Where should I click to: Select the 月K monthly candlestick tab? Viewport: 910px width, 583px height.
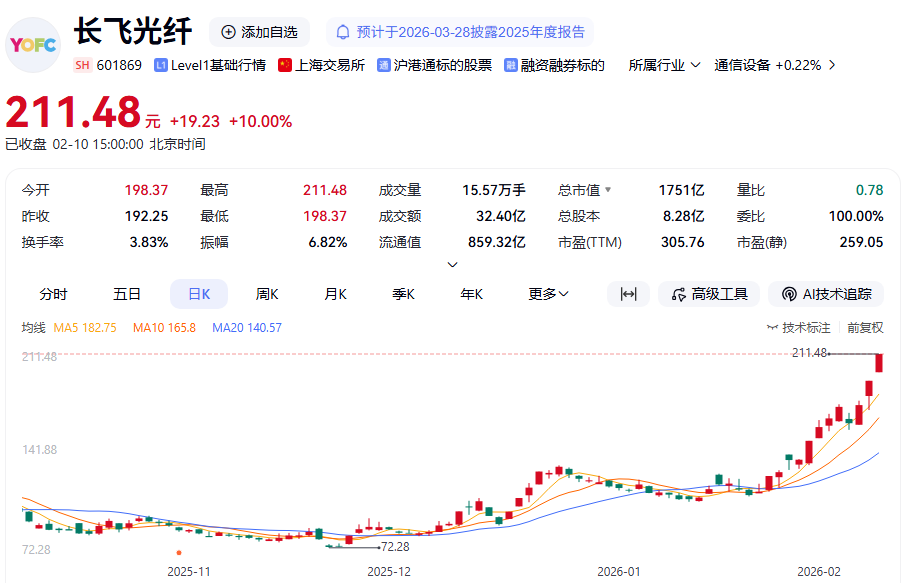335,294
